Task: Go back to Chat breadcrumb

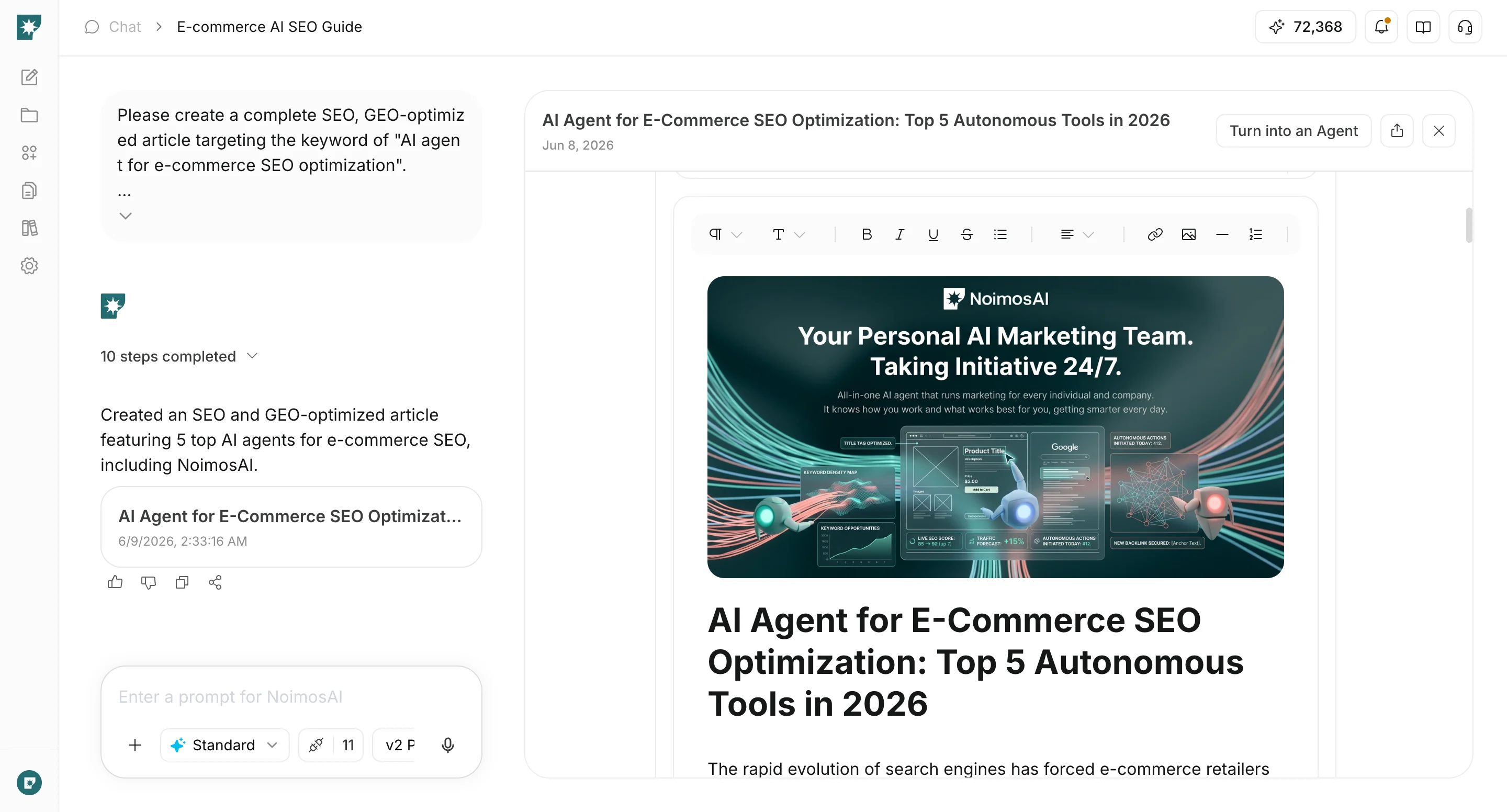Action: [x=125, y=27]
